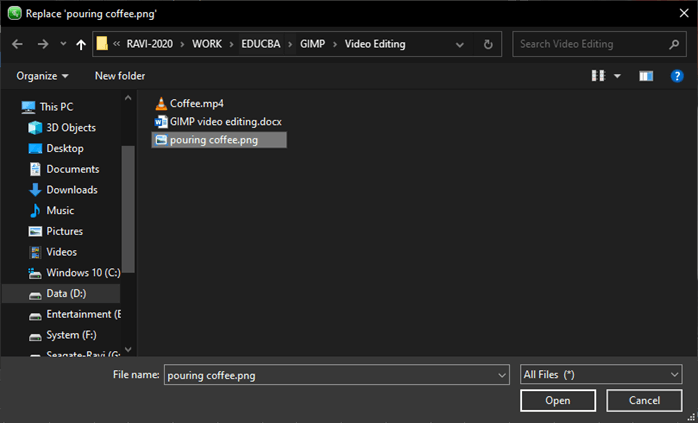Cancel the Replace dialog
This screenshot has height=423, width=698.
pos(644,400)
